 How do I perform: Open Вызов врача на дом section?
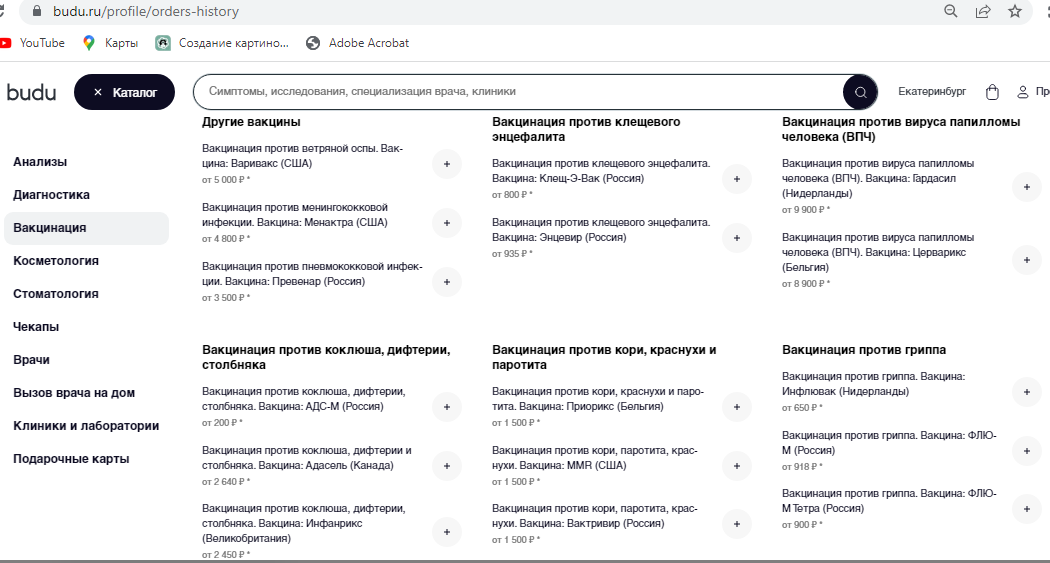[74, 393]
